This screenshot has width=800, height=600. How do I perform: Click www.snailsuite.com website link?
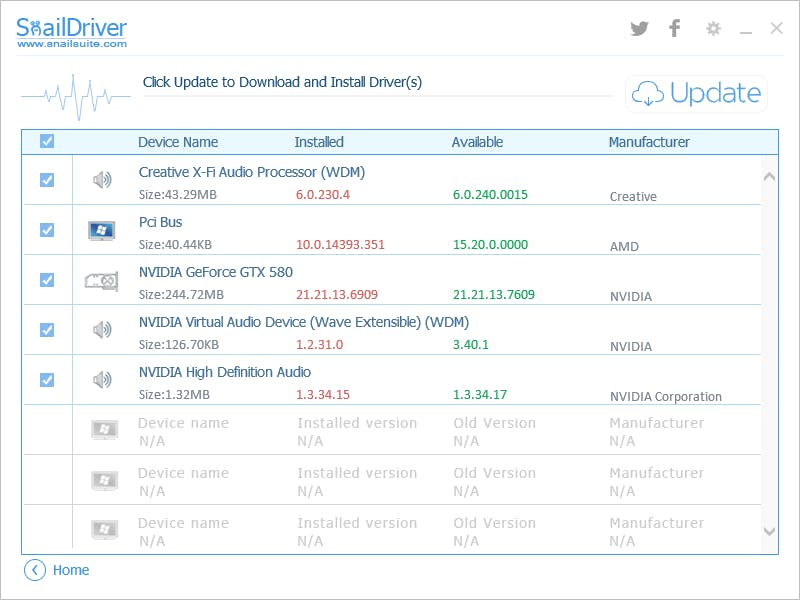(72, 44)
